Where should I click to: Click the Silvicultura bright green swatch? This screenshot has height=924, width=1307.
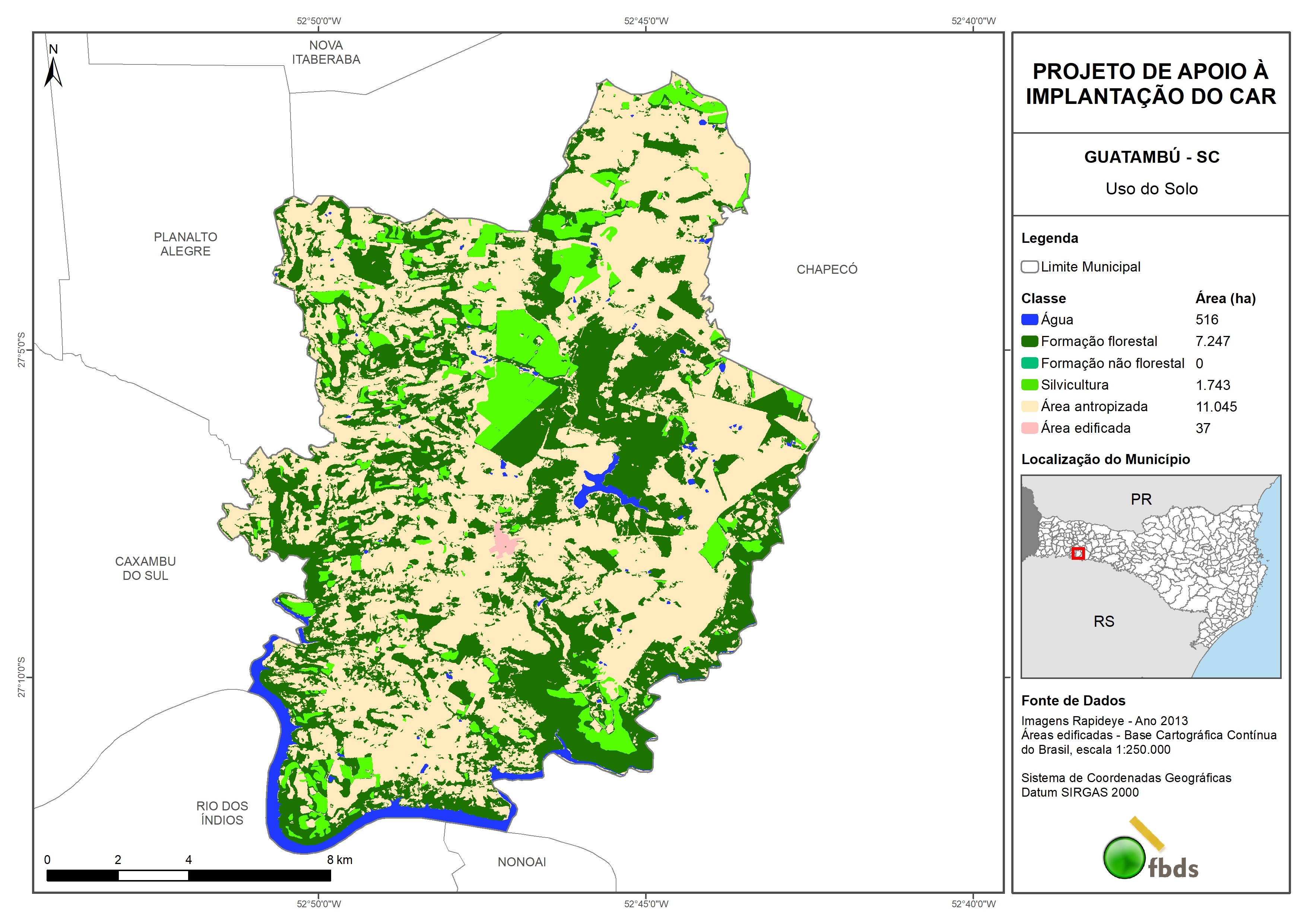click(x=1029, y=385)
